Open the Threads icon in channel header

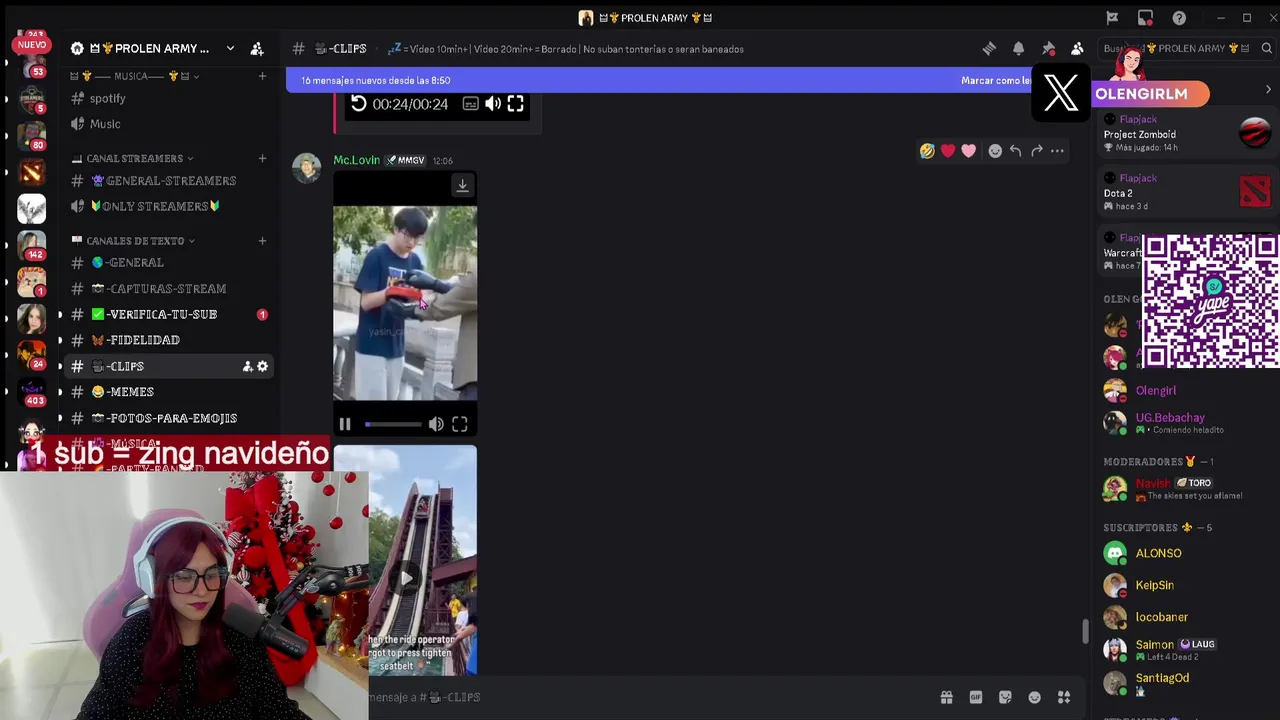click(989, 48)
